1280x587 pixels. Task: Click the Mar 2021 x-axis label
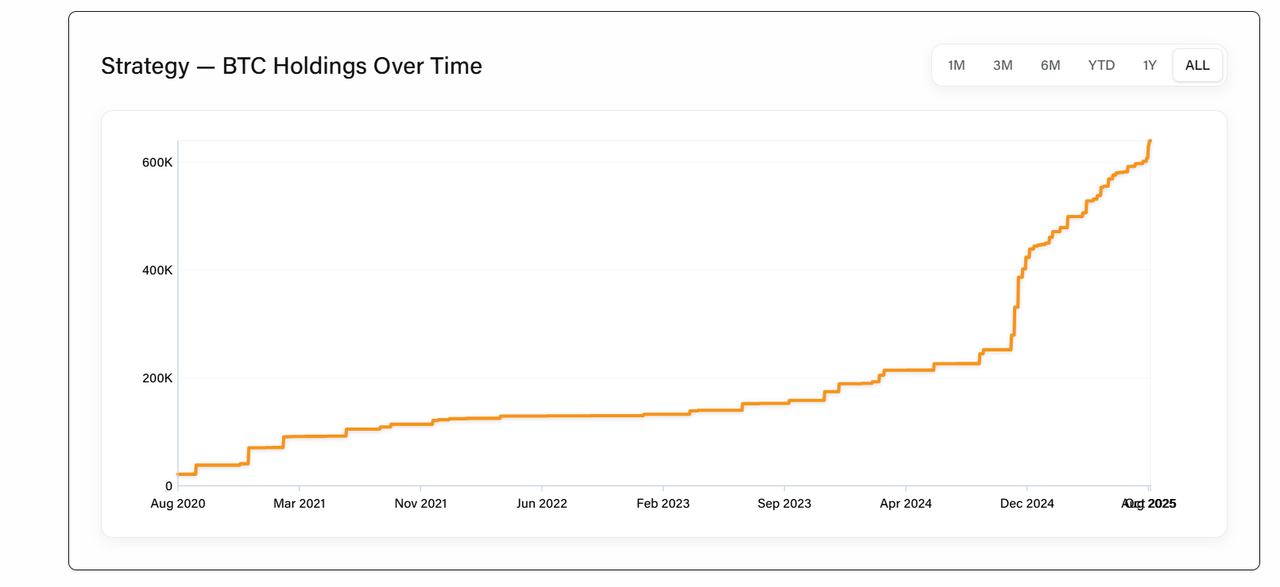(x=299, y=503)
